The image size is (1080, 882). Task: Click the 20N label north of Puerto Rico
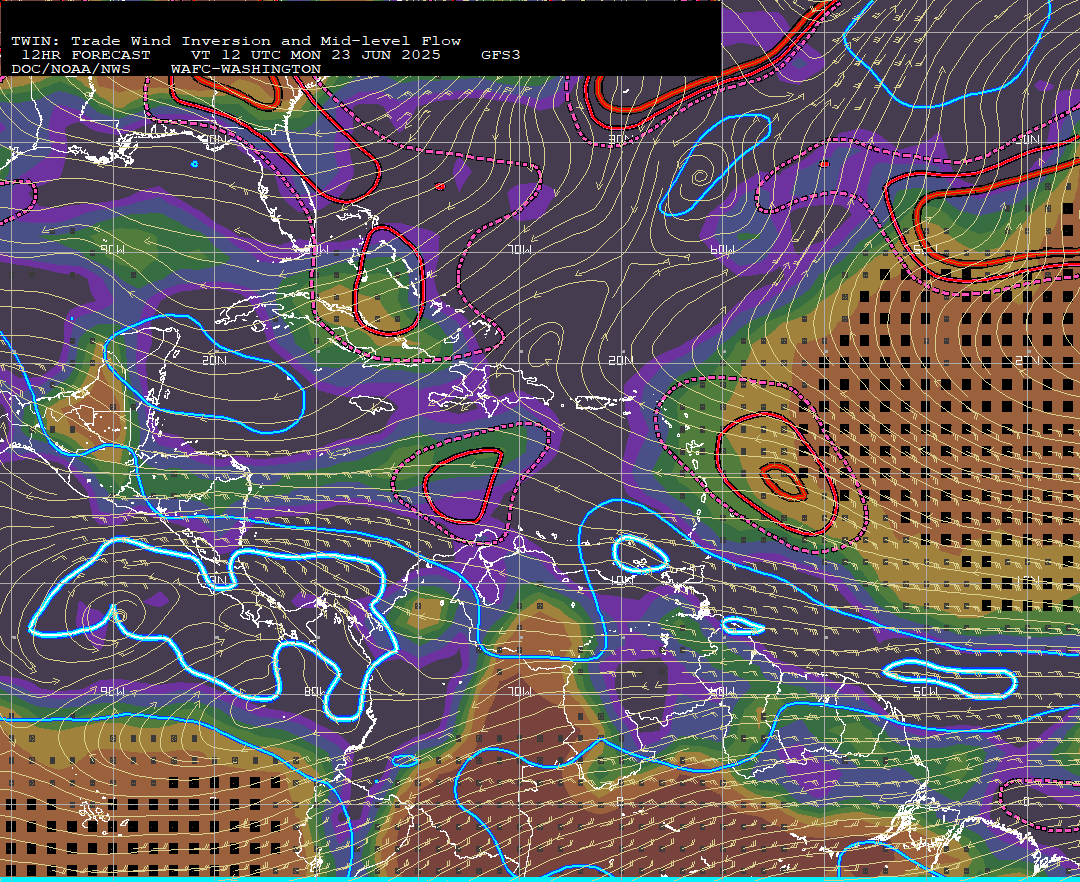tap(621, 360)
